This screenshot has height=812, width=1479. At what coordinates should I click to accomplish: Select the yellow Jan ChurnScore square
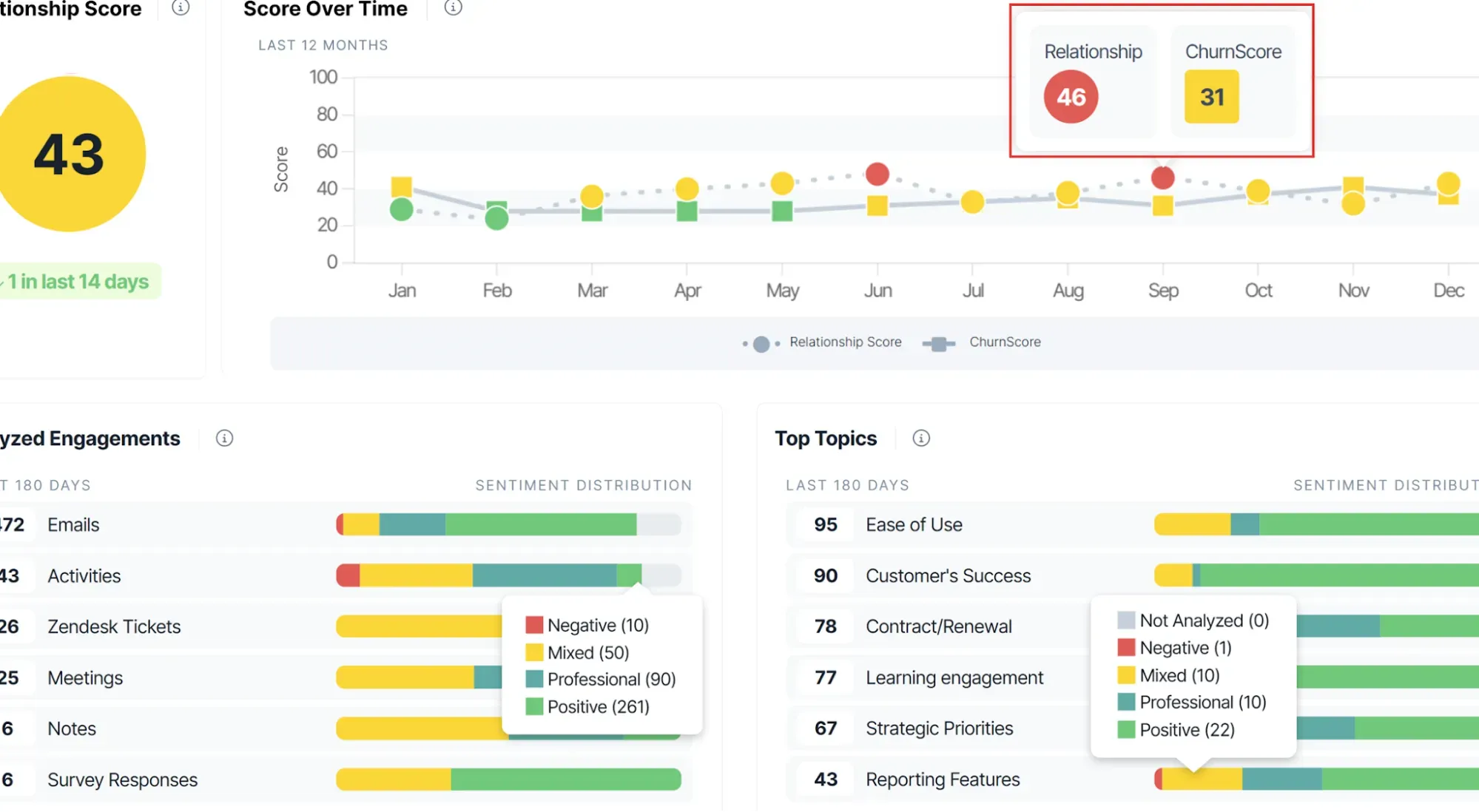point(402,187)
